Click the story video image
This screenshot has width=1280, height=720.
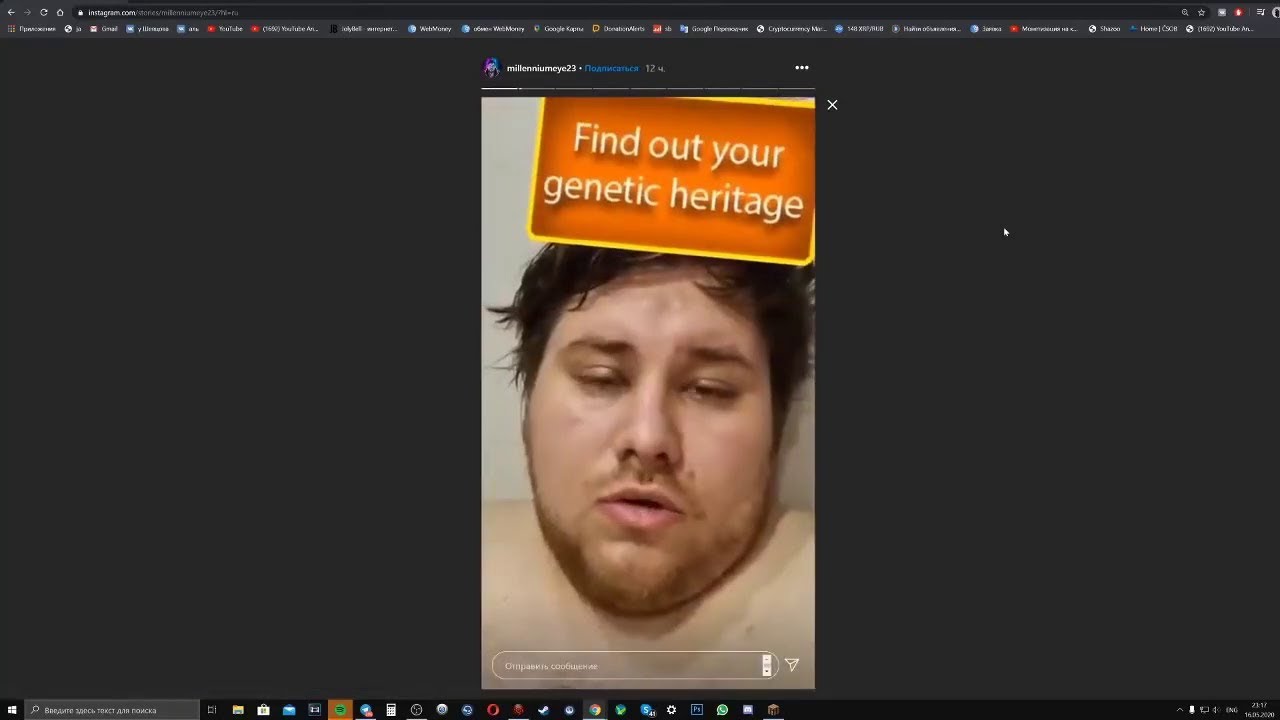coord(648,393)
